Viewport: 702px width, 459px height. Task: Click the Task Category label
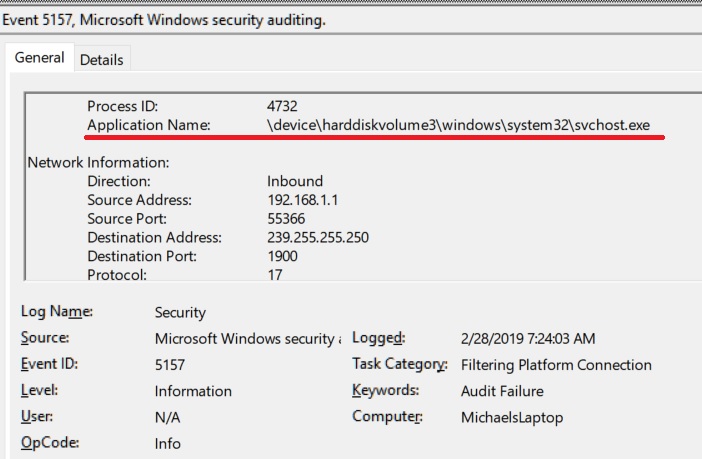(400, 365)
